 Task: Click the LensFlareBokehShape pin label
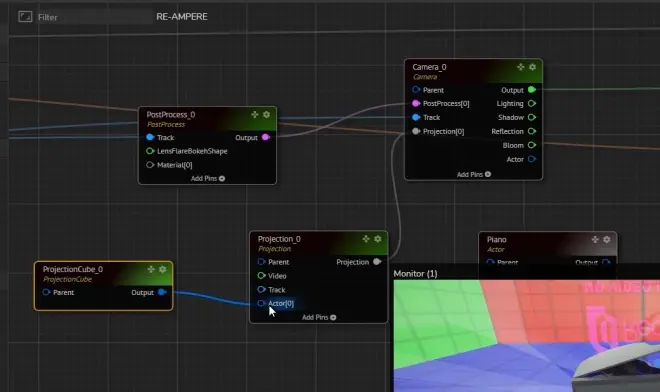click(192, 151)
